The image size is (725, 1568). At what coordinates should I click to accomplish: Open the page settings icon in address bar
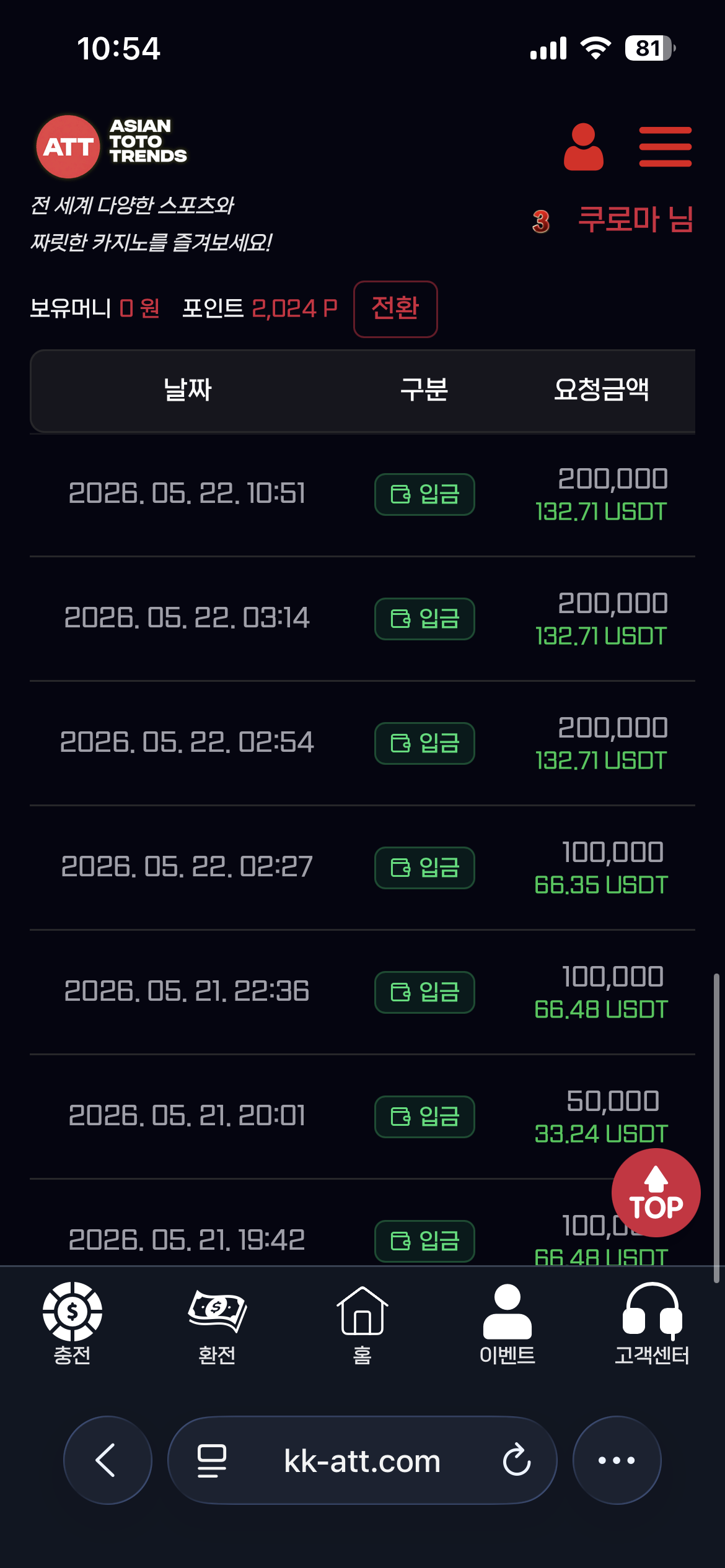point(211,1460)
